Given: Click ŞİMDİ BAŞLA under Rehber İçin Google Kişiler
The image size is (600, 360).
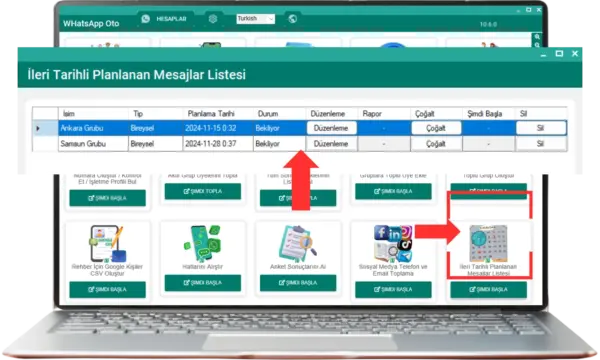Looking at the screenshot, I should (x=108, y=290).
